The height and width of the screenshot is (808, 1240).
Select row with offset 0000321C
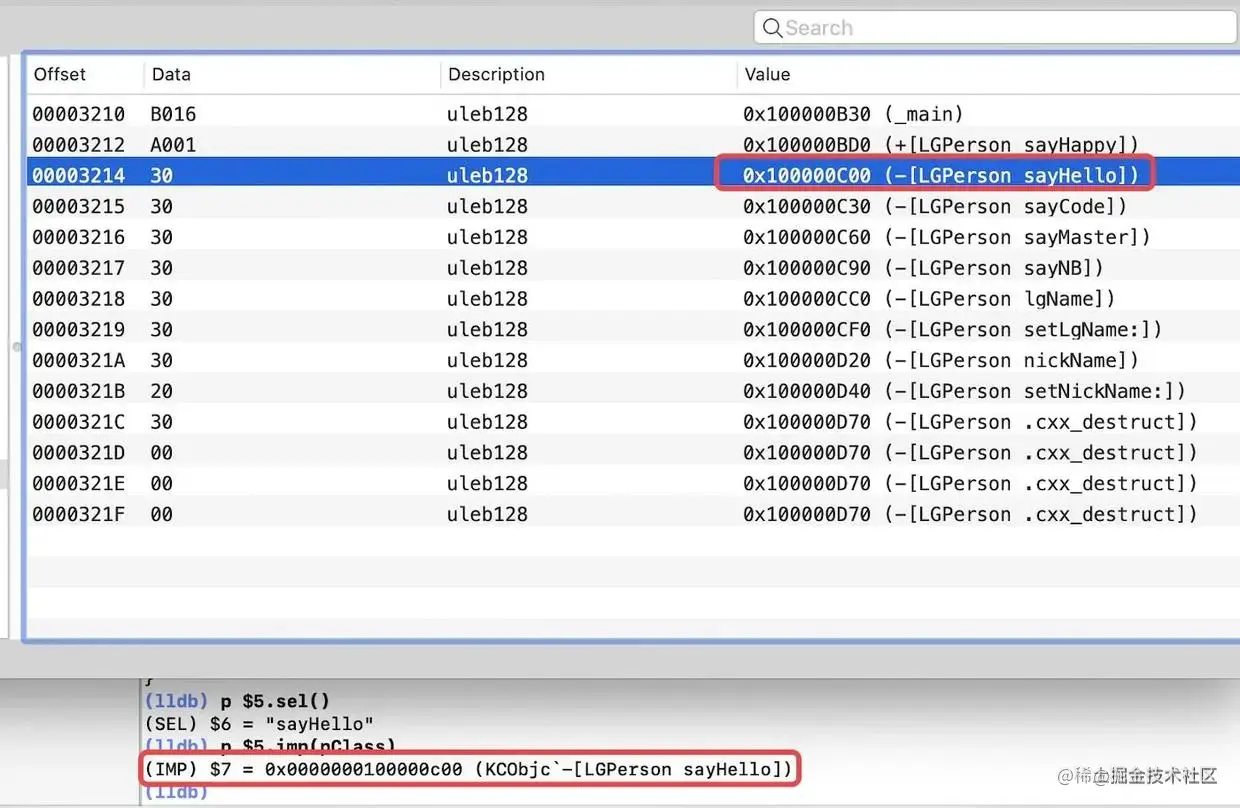point(632,422)
